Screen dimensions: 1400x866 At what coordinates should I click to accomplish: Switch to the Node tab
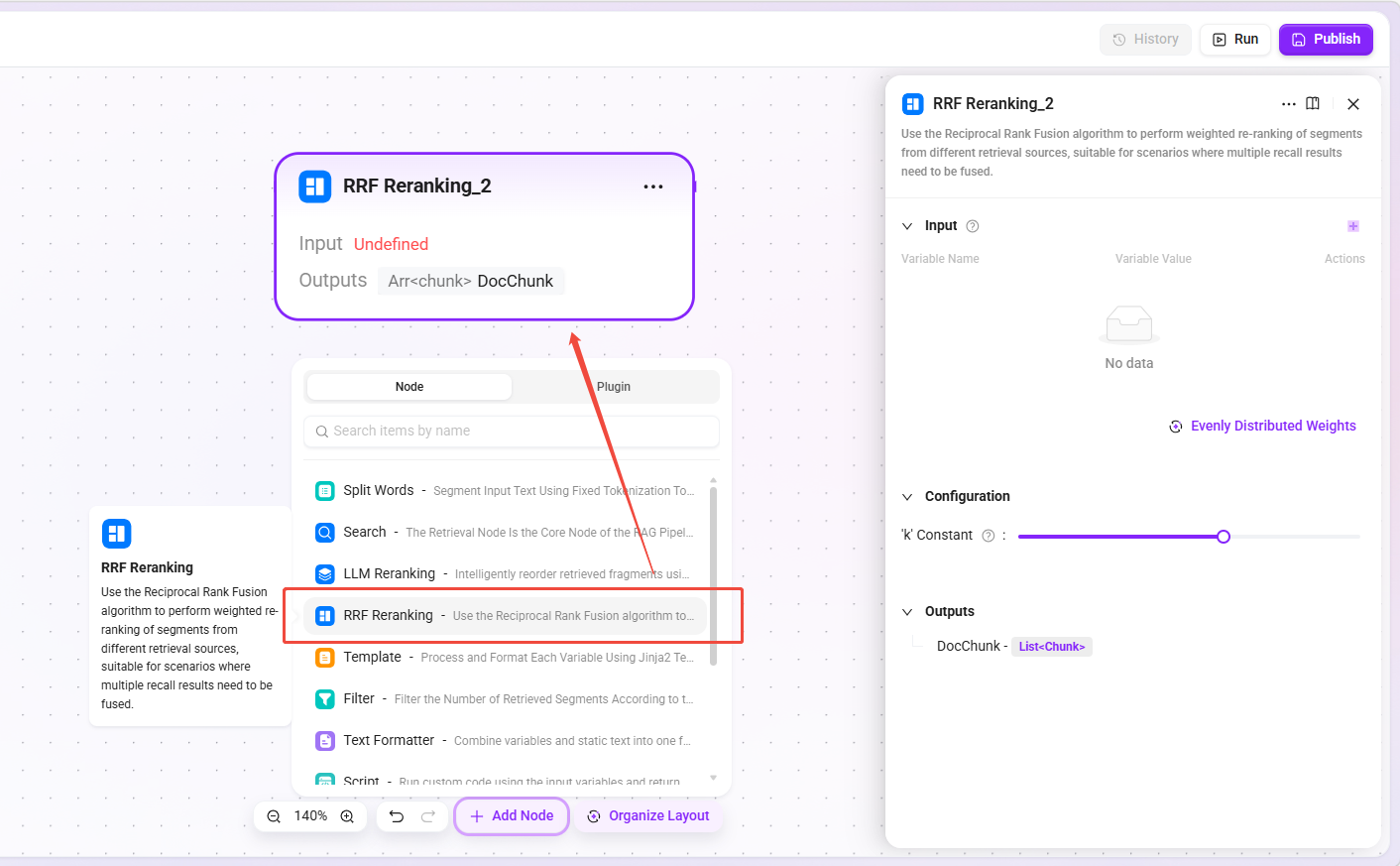tap(409, 387)
